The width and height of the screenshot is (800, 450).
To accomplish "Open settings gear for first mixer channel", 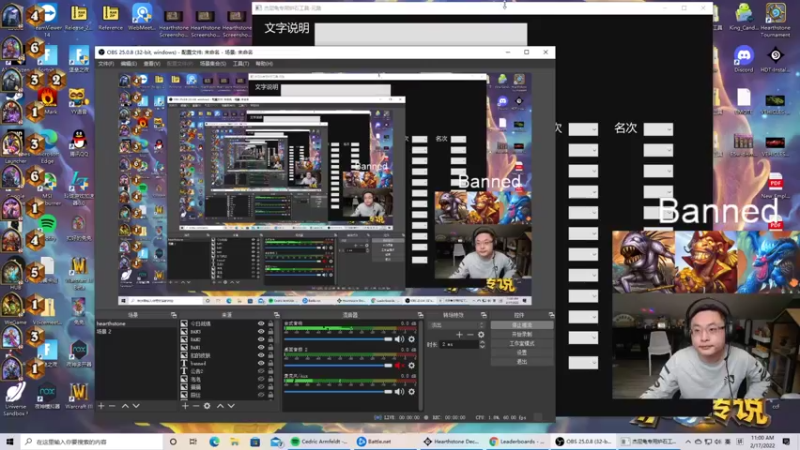I will click(411, 339).
